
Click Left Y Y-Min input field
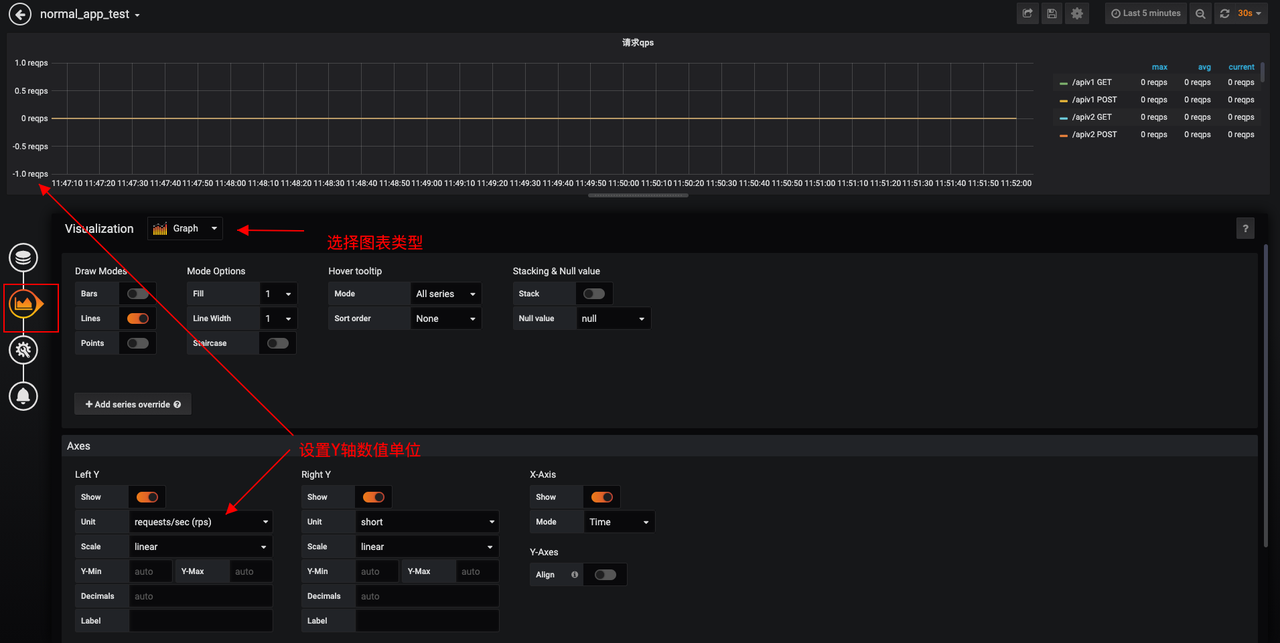(151, 571)
